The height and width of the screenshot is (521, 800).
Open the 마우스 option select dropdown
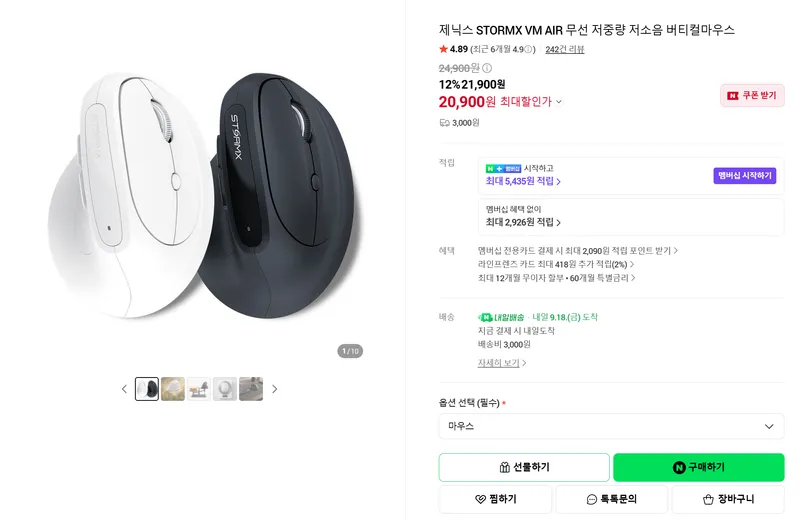pos(611,426)
